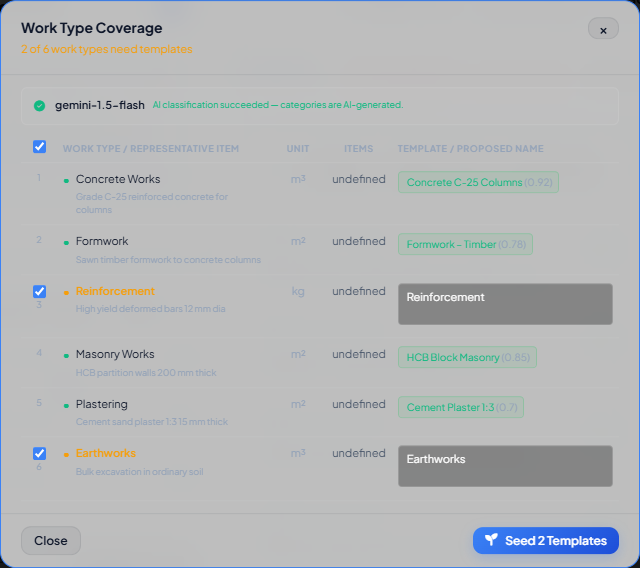Click 'Bulk excavation in ordinary soil'
This screenshot has height=568, width=640.
[140, 472]
